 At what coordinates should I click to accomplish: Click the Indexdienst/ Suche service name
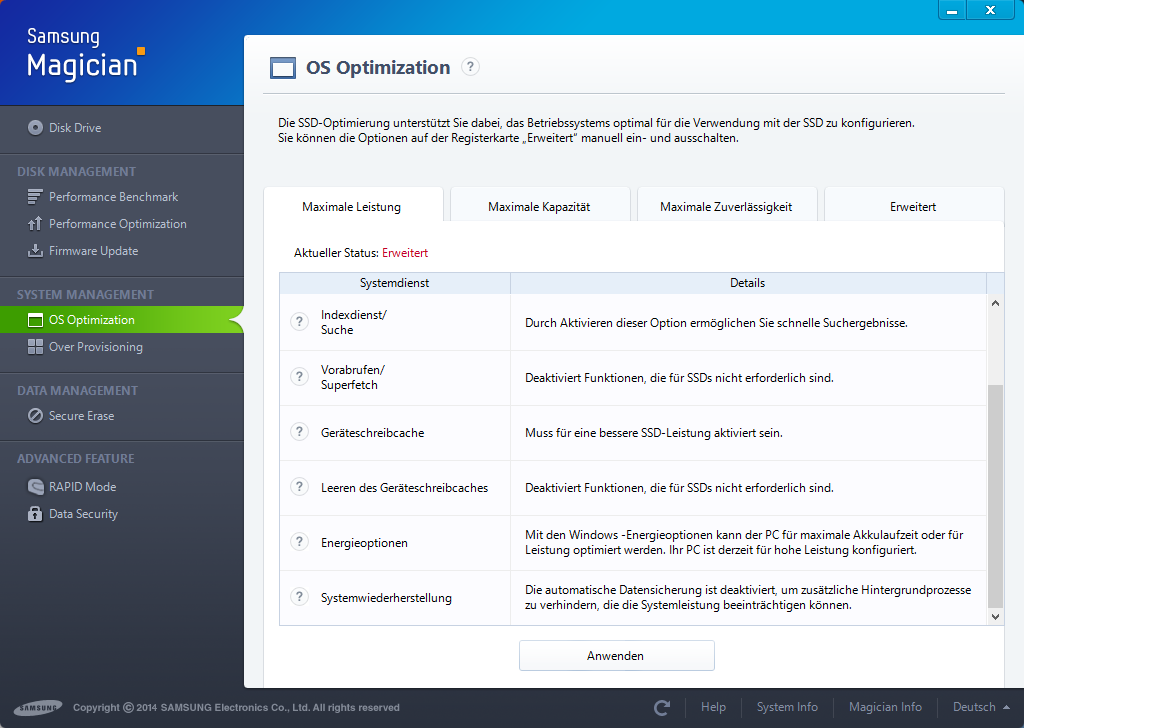pos(354,322)
